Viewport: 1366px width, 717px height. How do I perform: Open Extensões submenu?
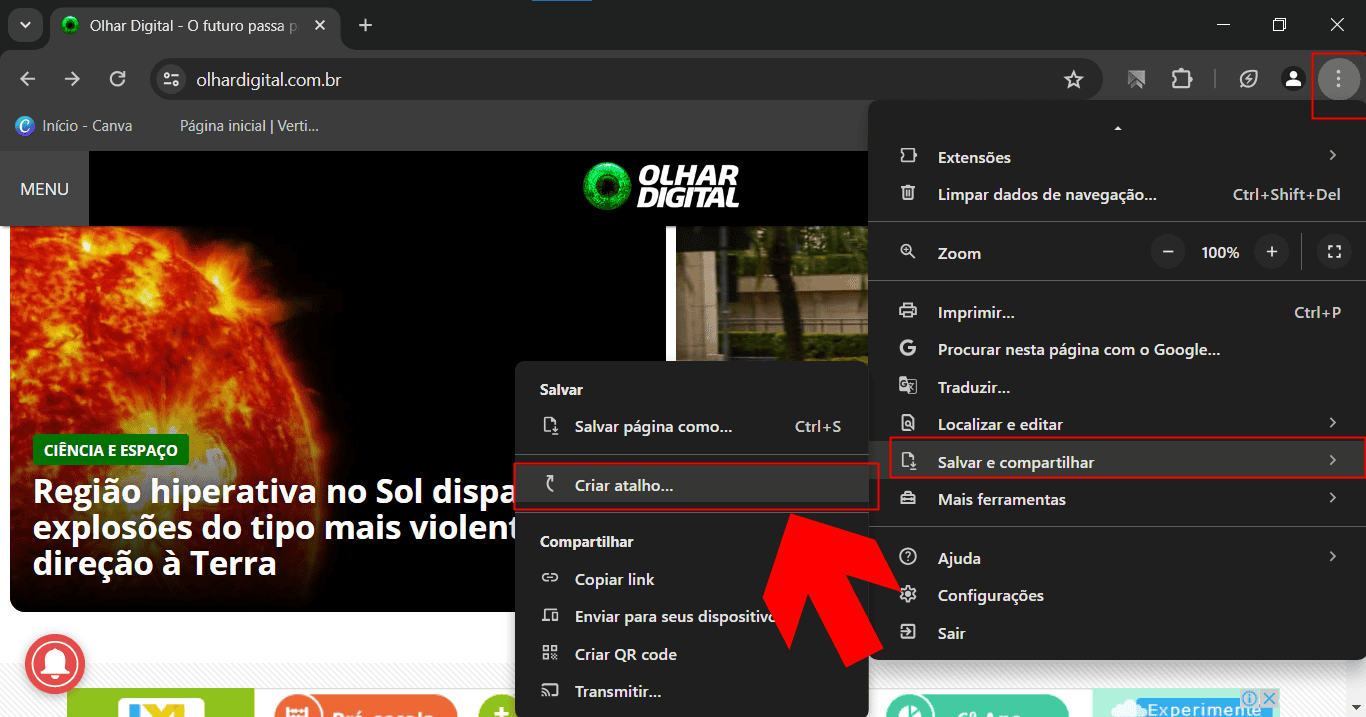[1117, 157]
